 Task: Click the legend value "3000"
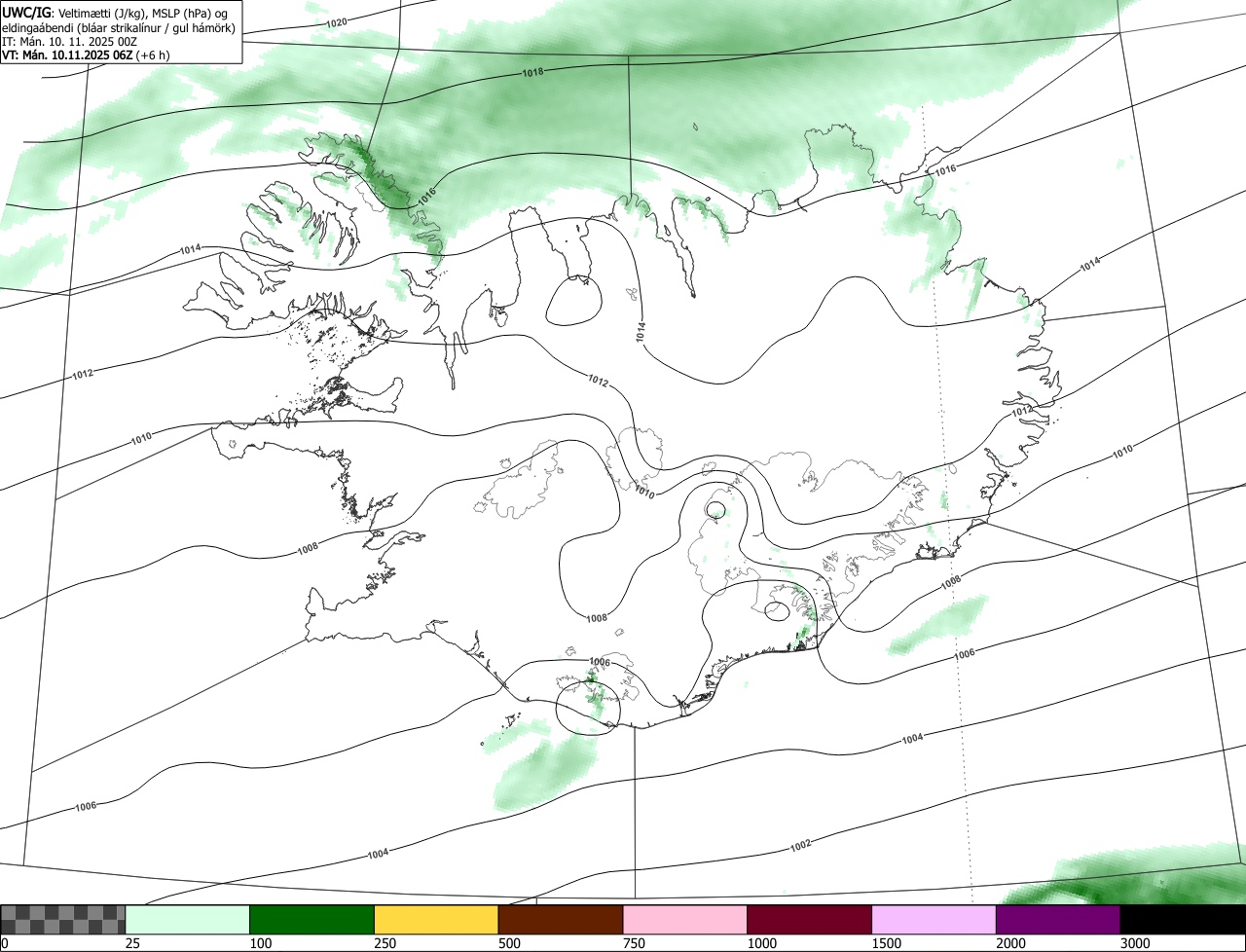tap(1136, 943)
